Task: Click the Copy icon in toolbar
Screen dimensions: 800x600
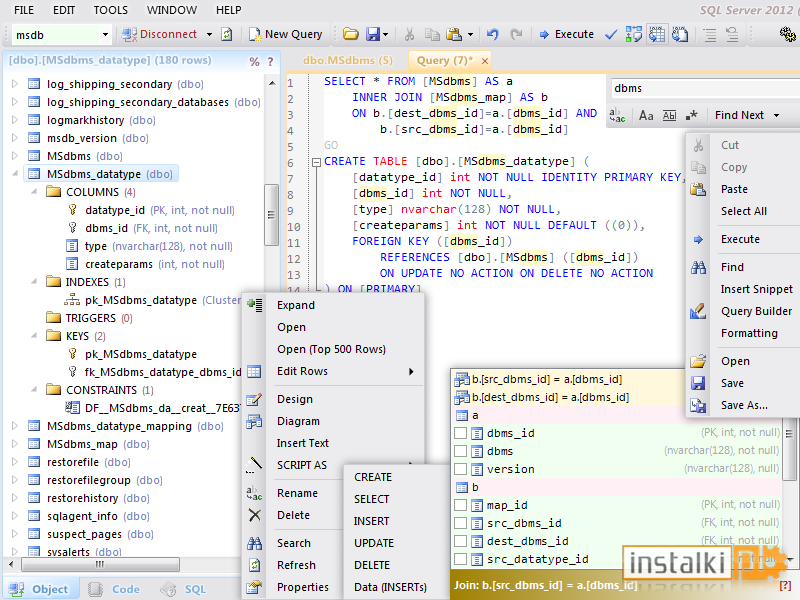Action: coord(432,34)
